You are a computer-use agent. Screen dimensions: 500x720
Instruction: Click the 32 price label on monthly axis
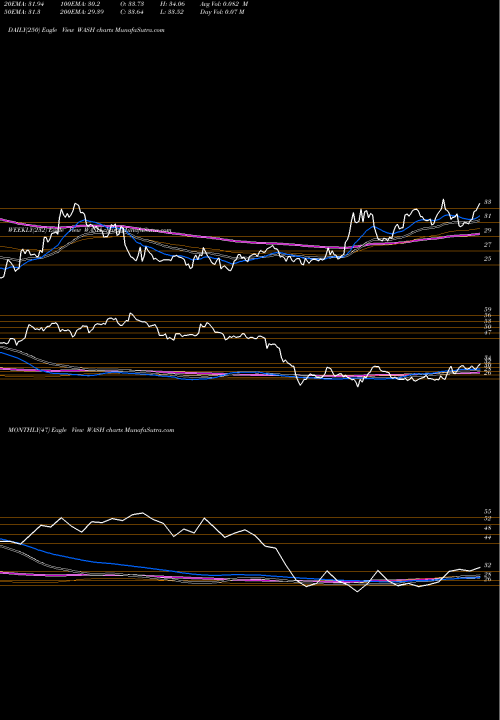(488, 566)
